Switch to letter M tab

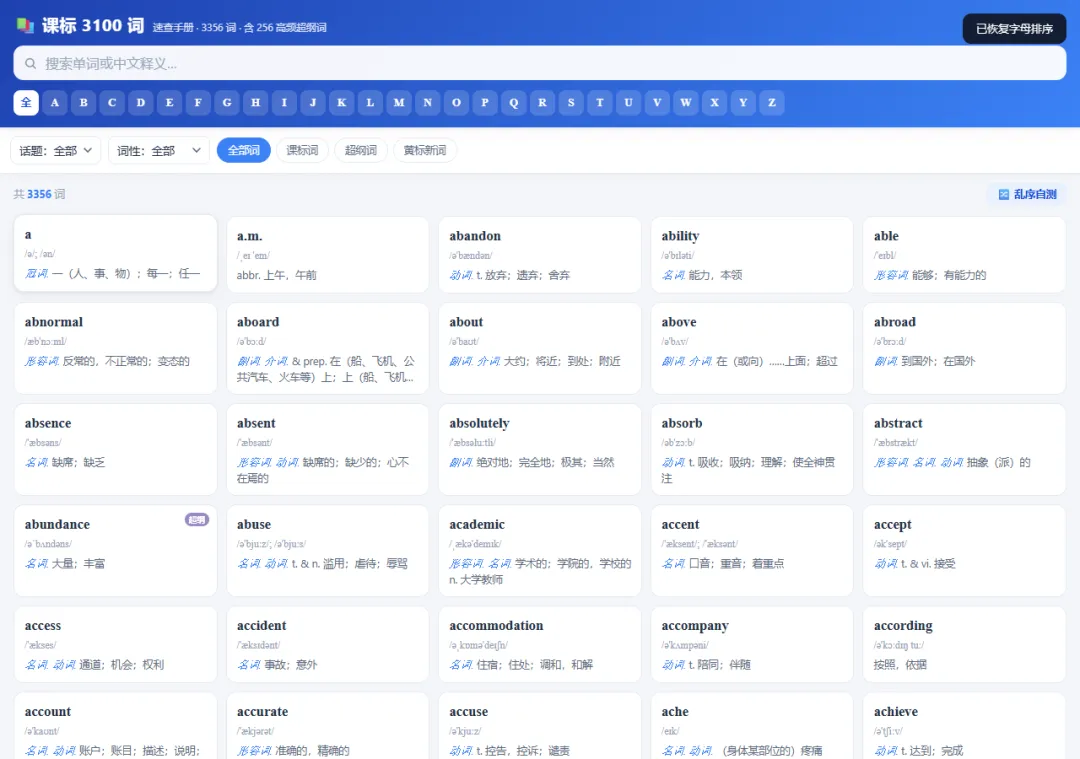399,103
